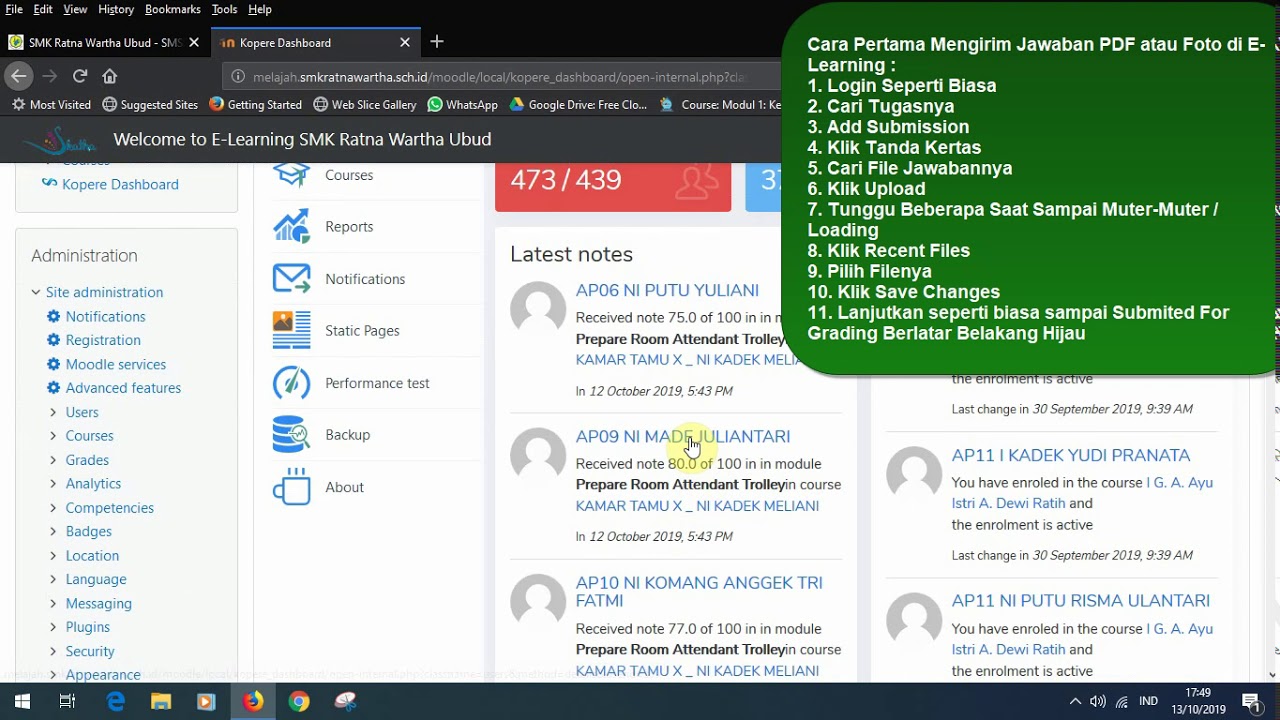Click Chrome icon on taskbar
This screenshot has width=1280, height=720.
coord(300,701)
